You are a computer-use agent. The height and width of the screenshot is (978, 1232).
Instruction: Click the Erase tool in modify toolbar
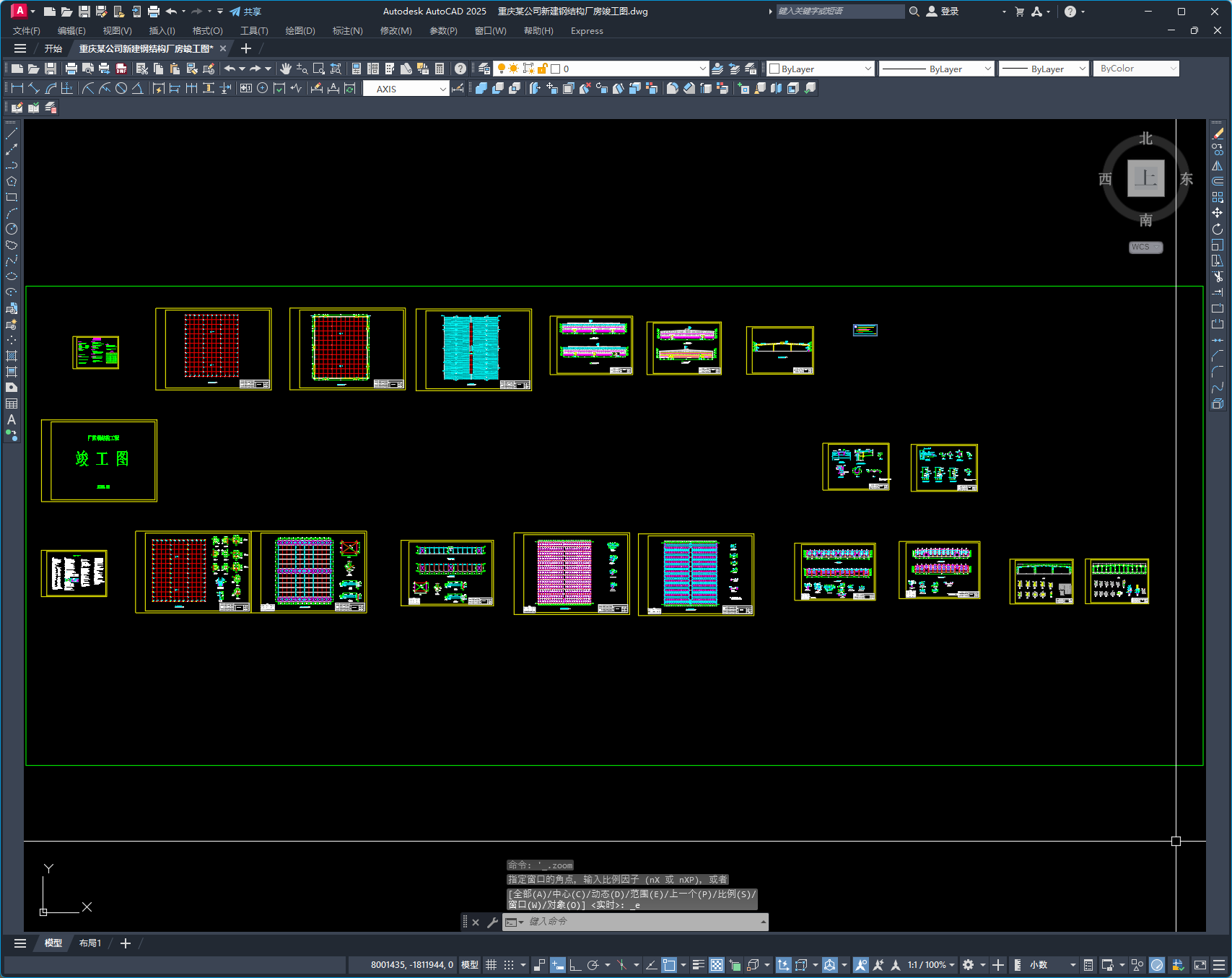pyautogui.click(x=1218, y=134)
